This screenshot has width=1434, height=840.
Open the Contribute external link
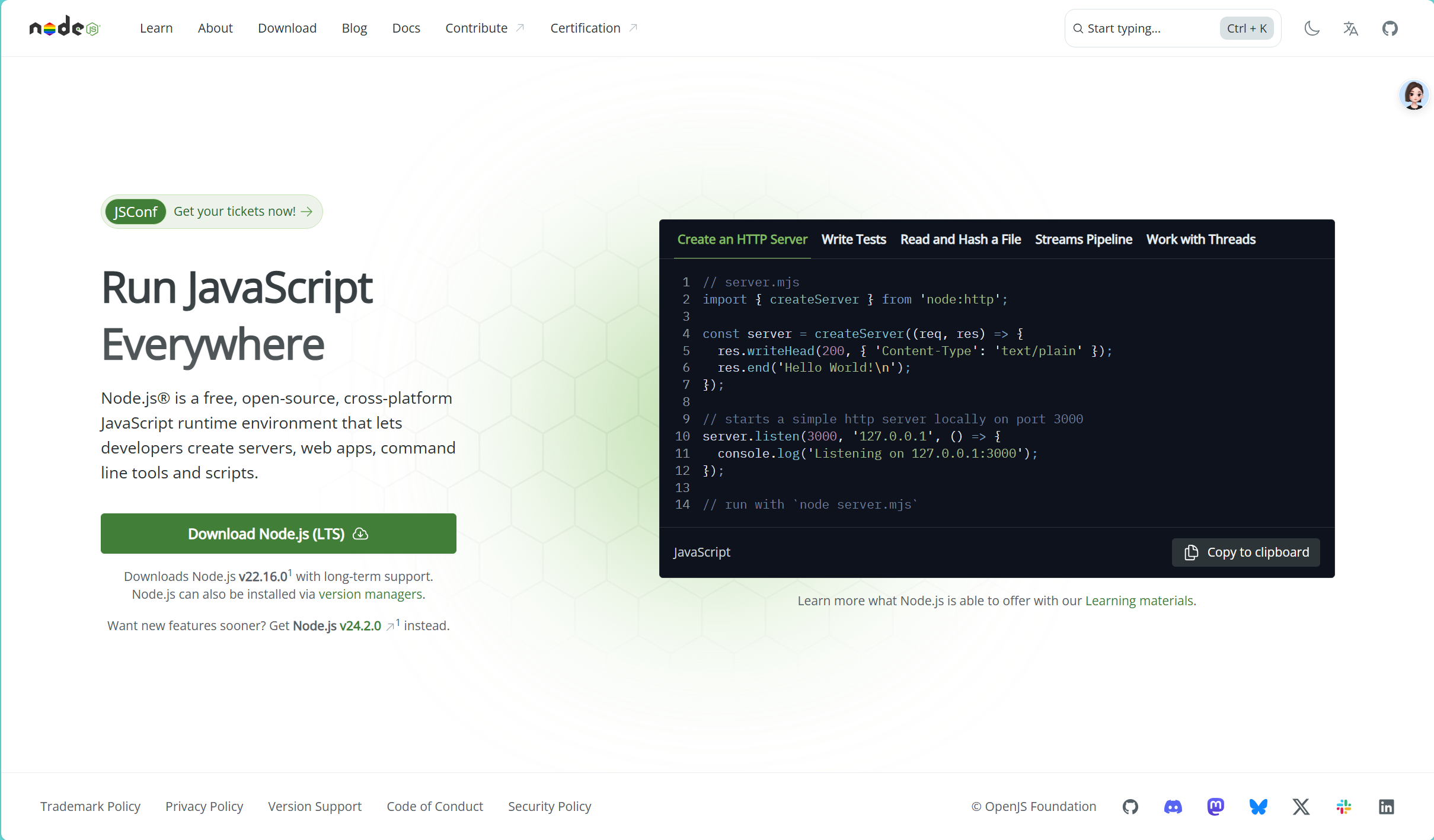click(x=485, y=28)
